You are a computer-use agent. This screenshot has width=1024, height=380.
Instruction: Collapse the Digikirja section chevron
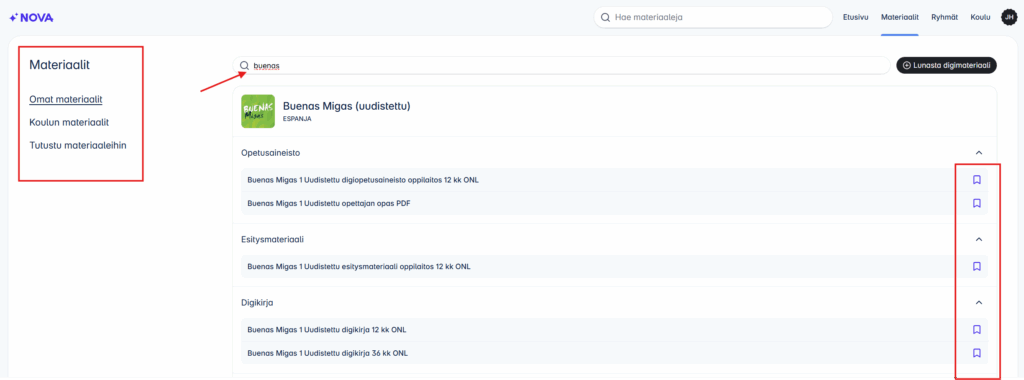tap(978, 303)
